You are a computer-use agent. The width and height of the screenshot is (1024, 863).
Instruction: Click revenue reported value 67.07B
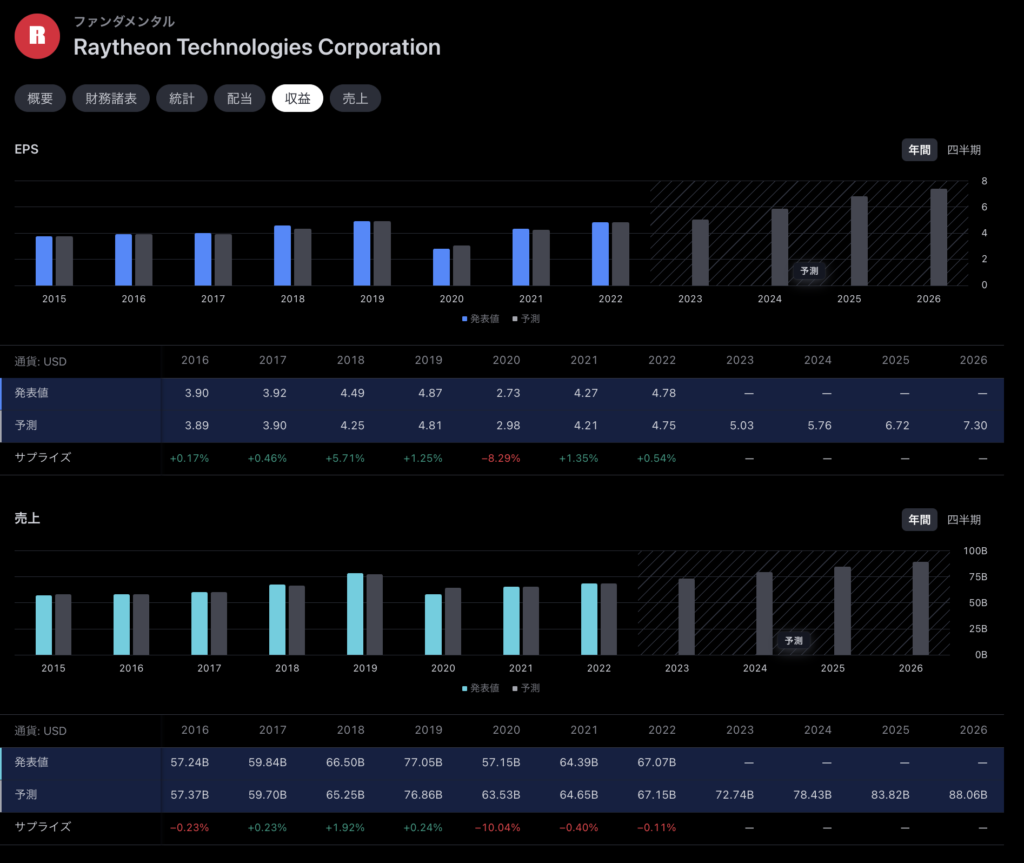pos(656,762)
